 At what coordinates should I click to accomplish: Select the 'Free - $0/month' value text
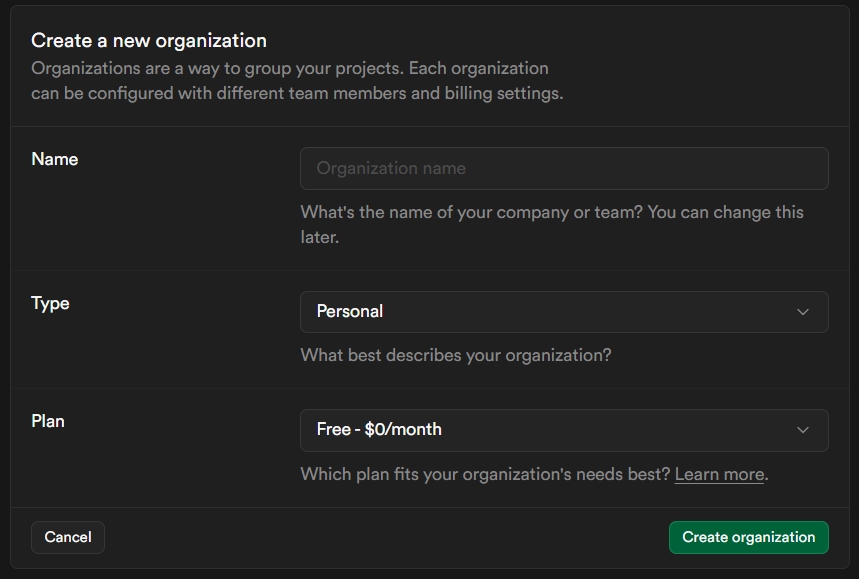(379, 430)
